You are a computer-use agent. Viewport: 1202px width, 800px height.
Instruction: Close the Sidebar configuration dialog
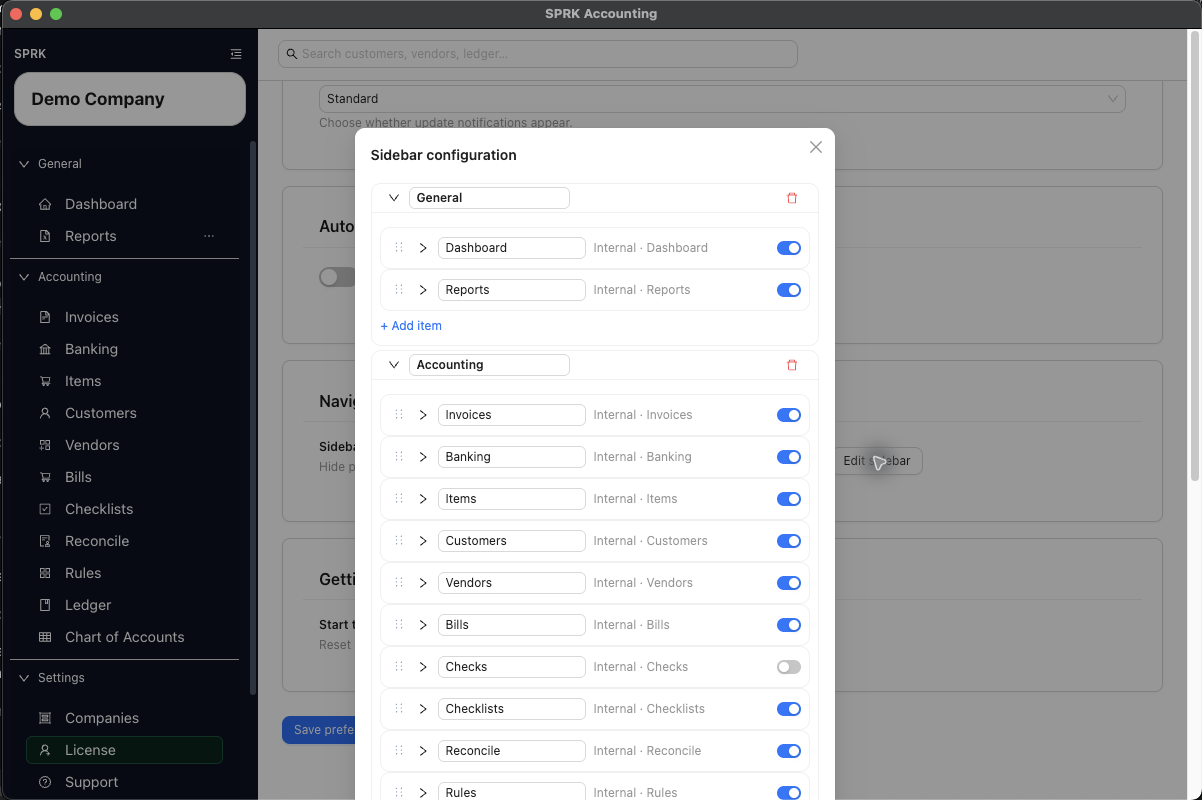[816, 147]
